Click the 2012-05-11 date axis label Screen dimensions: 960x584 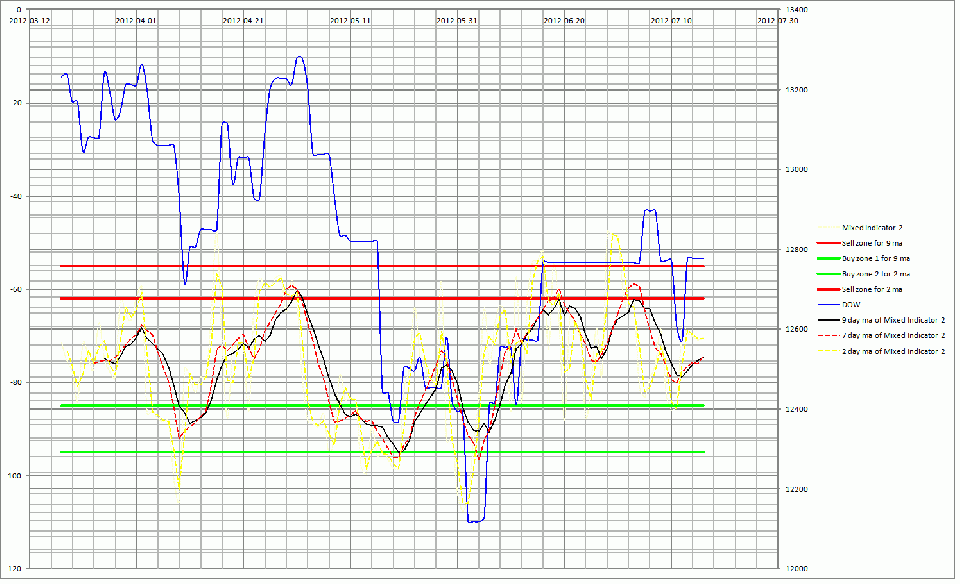pyautogui.click(x=350, y=20)
